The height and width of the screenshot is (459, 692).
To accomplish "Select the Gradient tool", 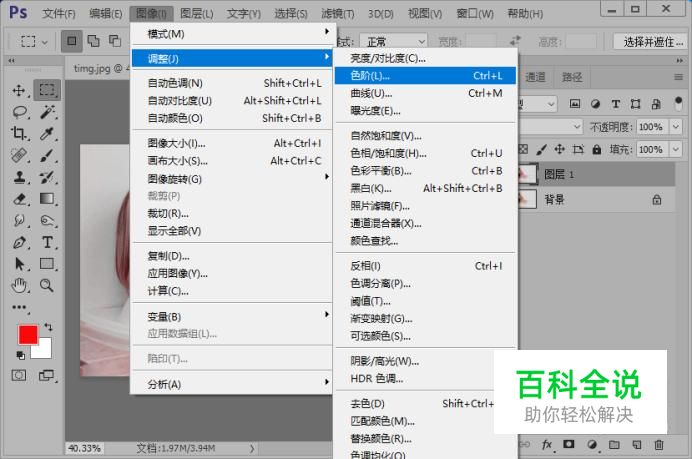I will tap(47, 199).
